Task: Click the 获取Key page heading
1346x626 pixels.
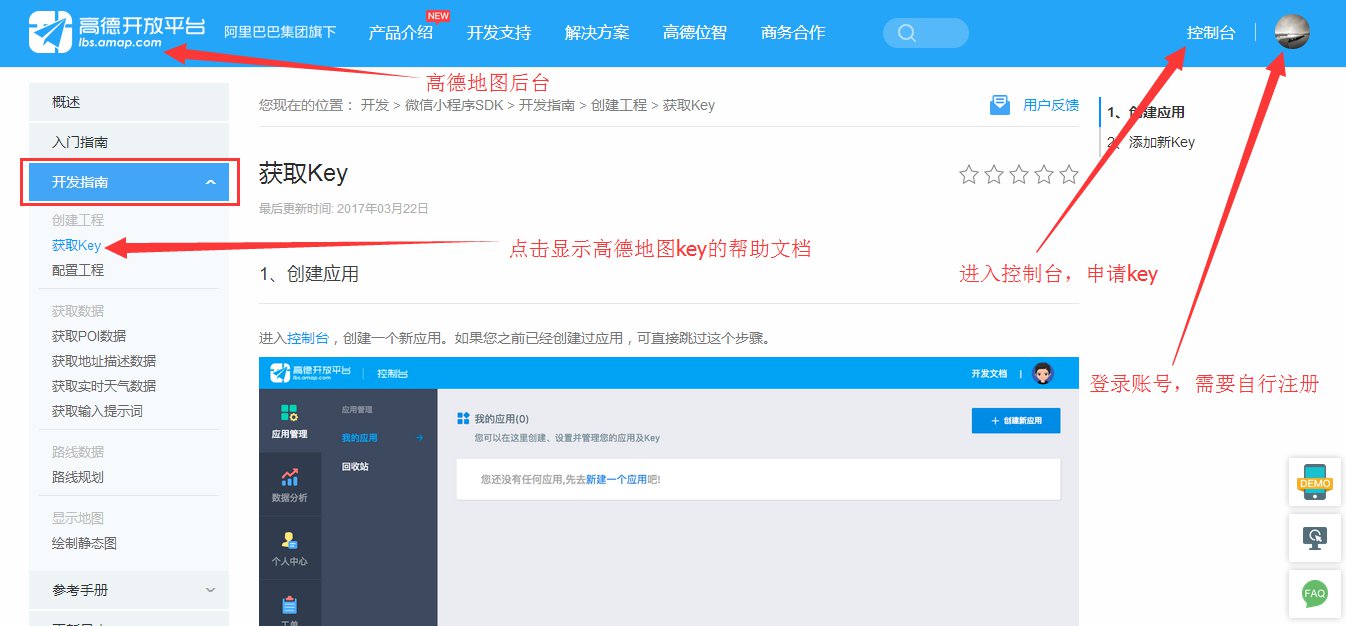Action: tap(303, 173)
